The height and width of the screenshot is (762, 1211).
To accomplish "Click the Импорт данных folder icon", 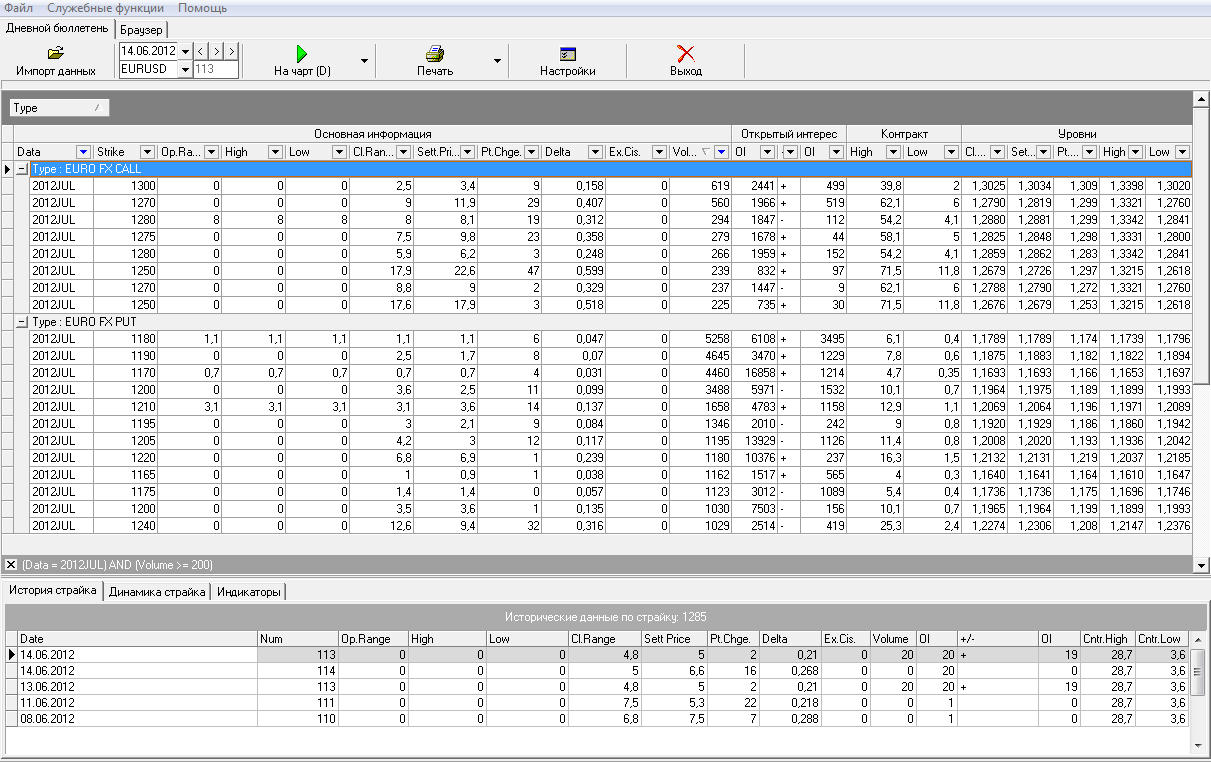I will pyautogui.click(x=56, y=54).
